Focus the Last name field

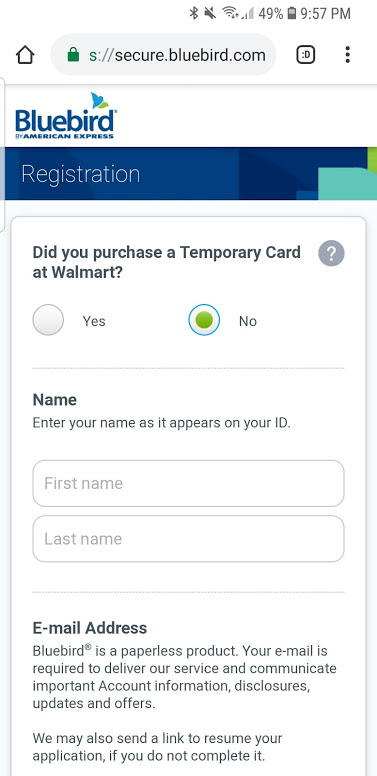click(x=188, y=538)
